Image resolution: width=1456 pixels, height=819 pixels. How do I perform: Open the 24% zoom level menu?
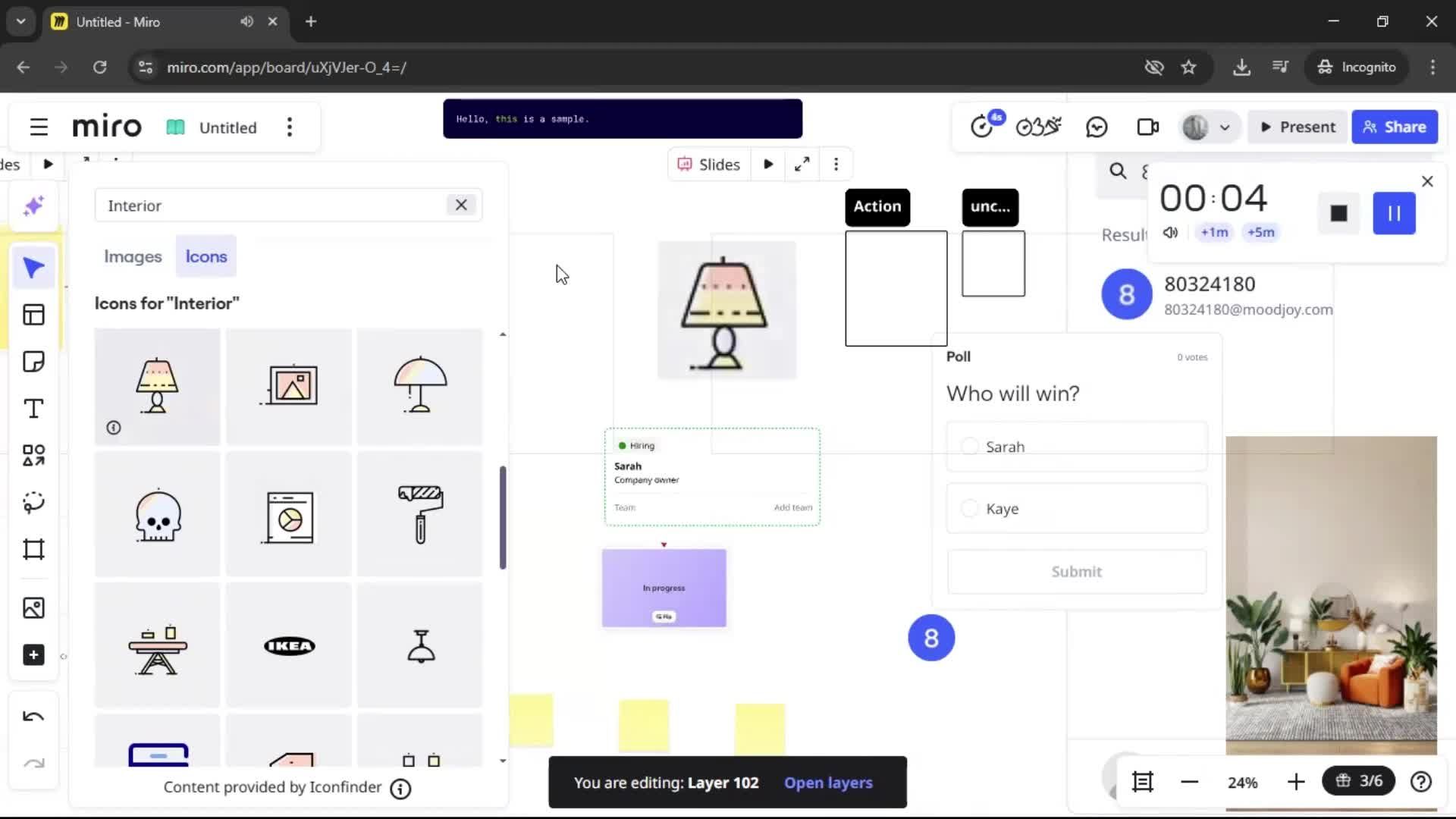[1242, 783]
